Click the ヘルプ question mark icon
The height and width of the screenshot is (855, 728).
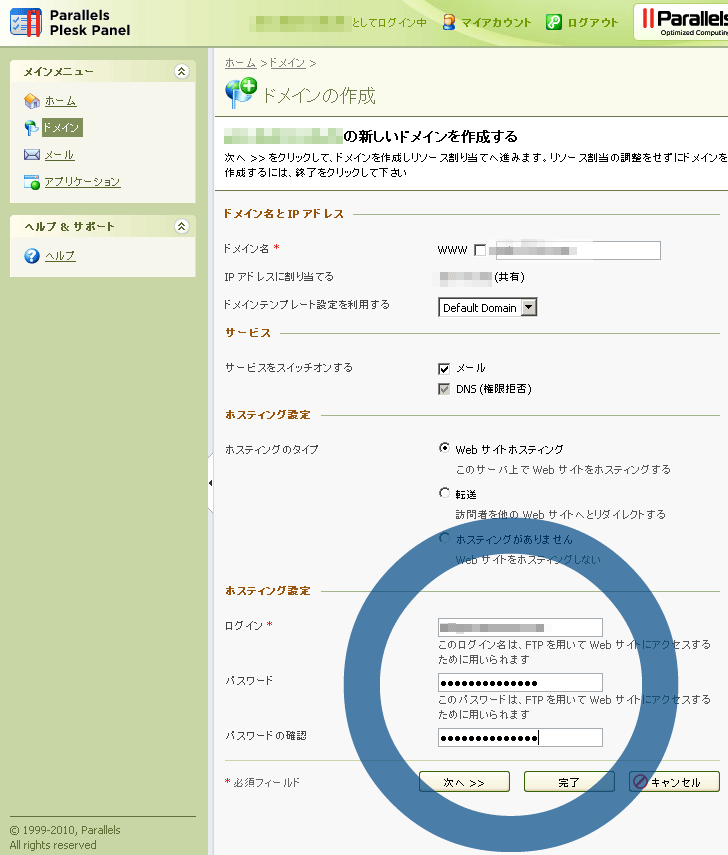click(x=32, y=256)
